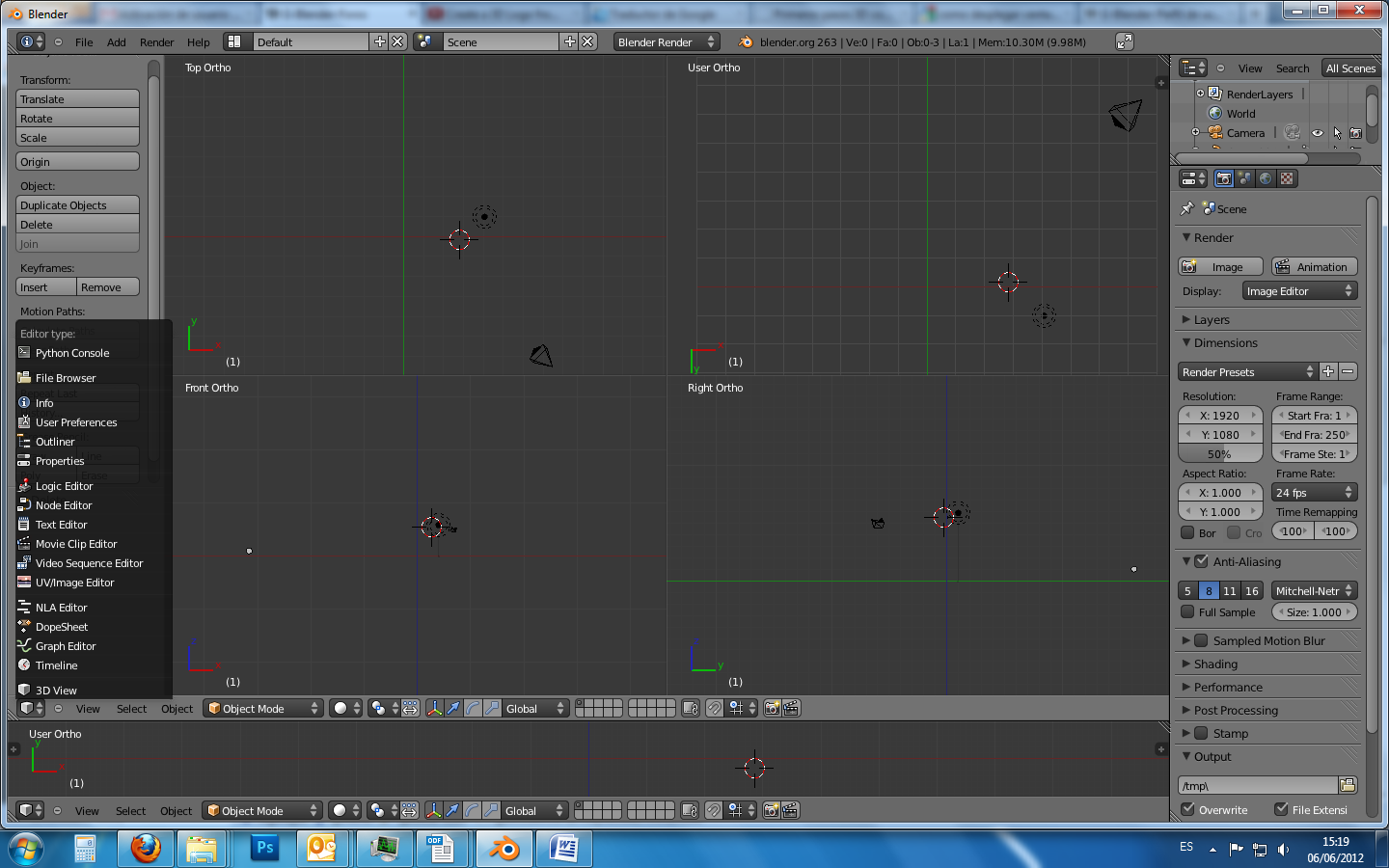Choose UV/Image Editor from editor type menu
This screenshot has height=868, width=1389.
click(74, 583)
